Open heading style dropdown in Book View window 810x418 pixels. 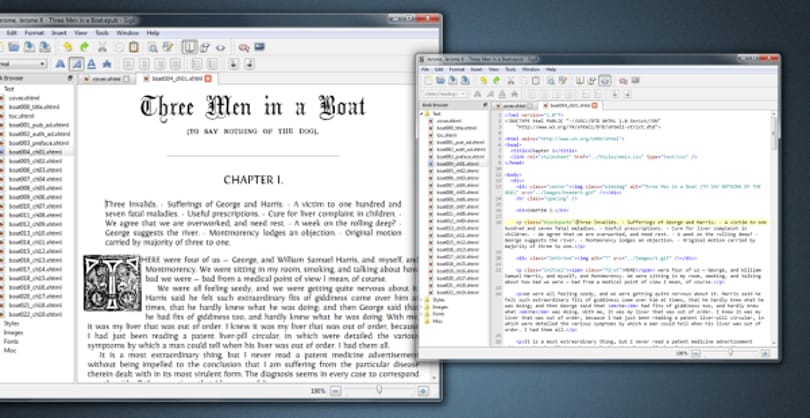(23, 64)
